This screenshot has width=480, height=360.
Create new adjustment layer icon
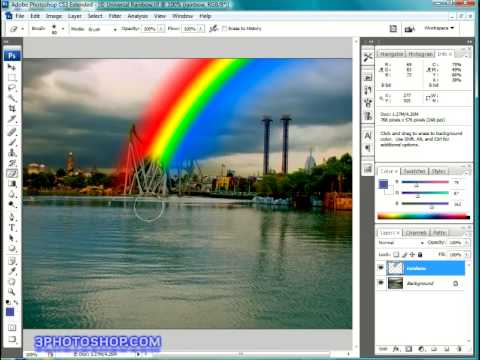pos(421,349)
